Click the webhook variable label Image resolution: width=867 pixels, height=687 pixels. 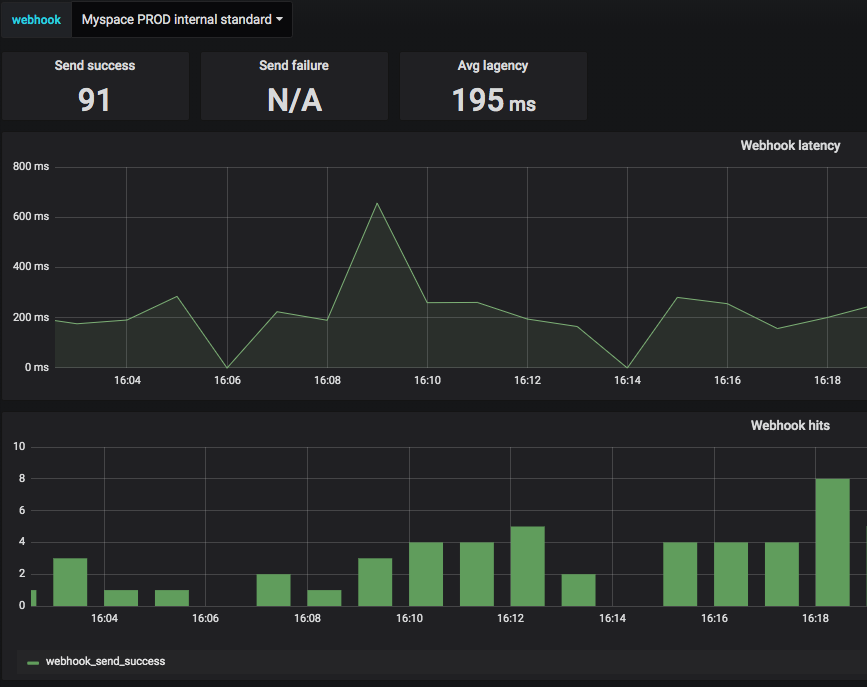(36, 20)
